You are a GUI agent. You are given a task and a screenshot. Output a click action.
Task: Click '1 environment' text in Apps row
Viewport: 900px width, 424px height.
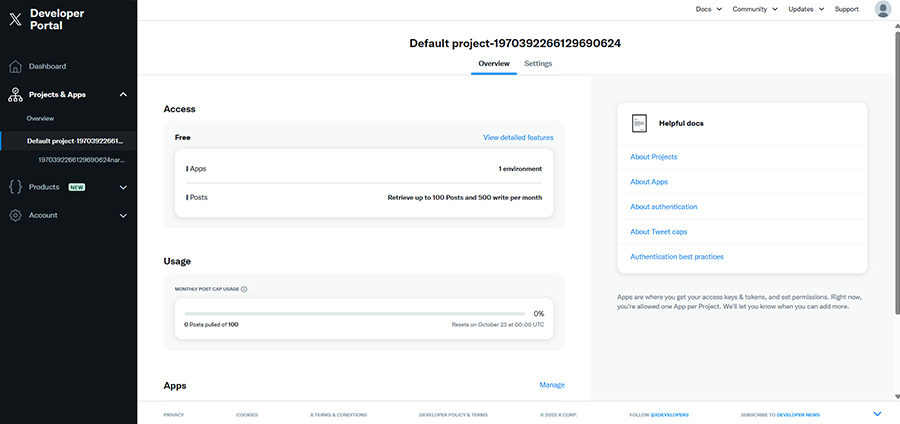(x=520, y=169)
